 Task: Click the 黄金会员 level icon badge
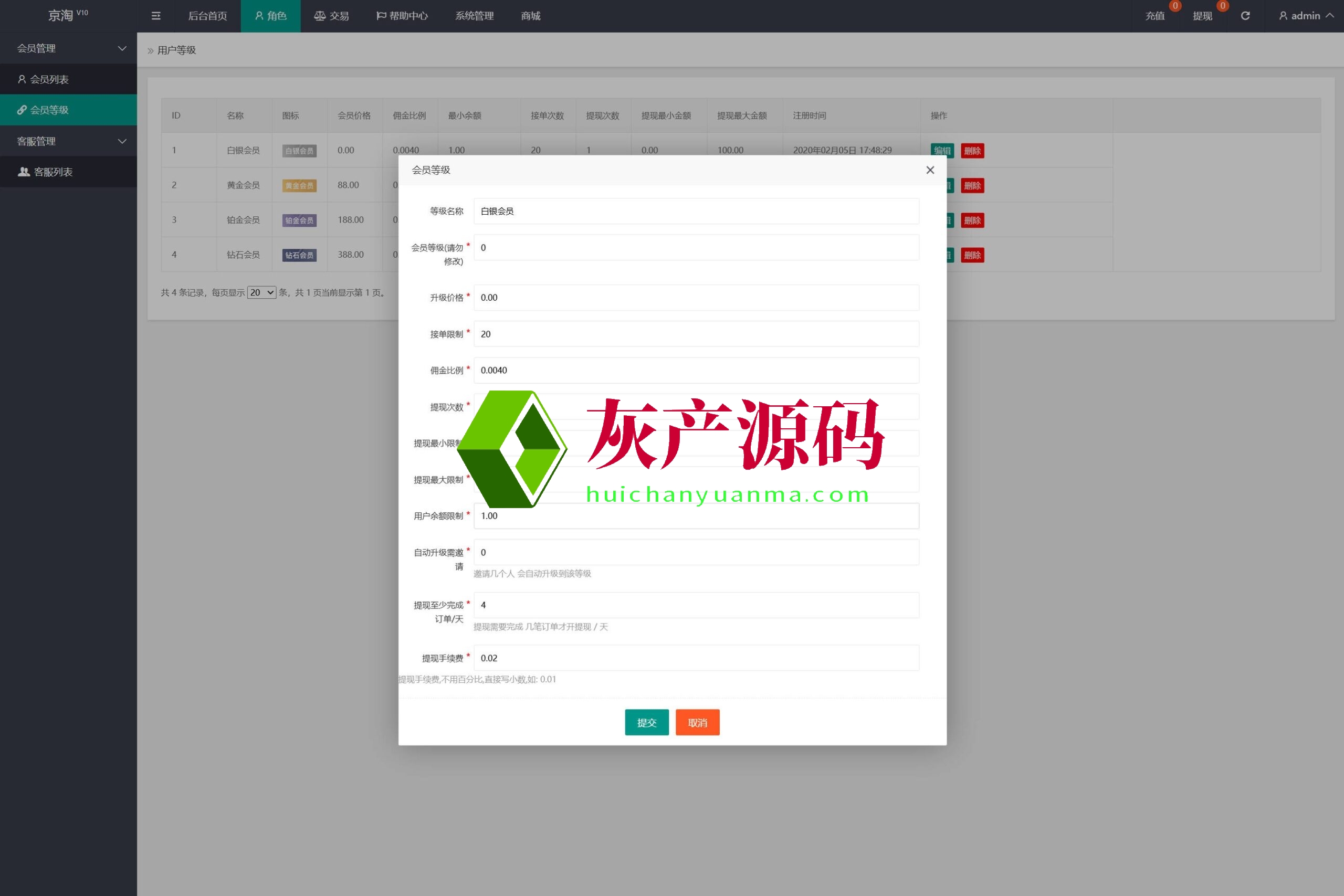tap(299, 186)
